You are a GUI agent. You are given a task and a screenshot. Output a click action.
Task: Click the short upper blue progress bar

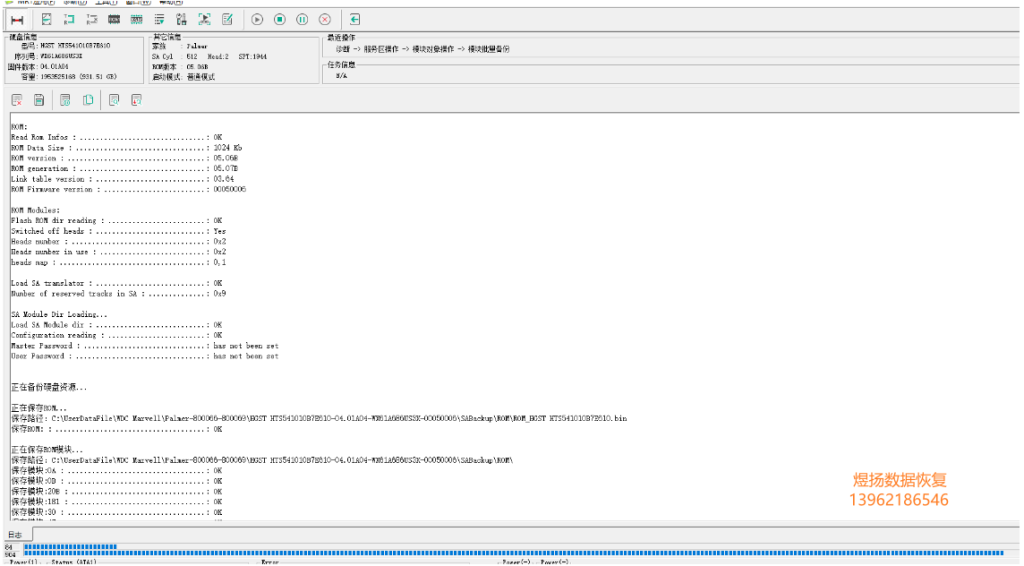[71, 546]
